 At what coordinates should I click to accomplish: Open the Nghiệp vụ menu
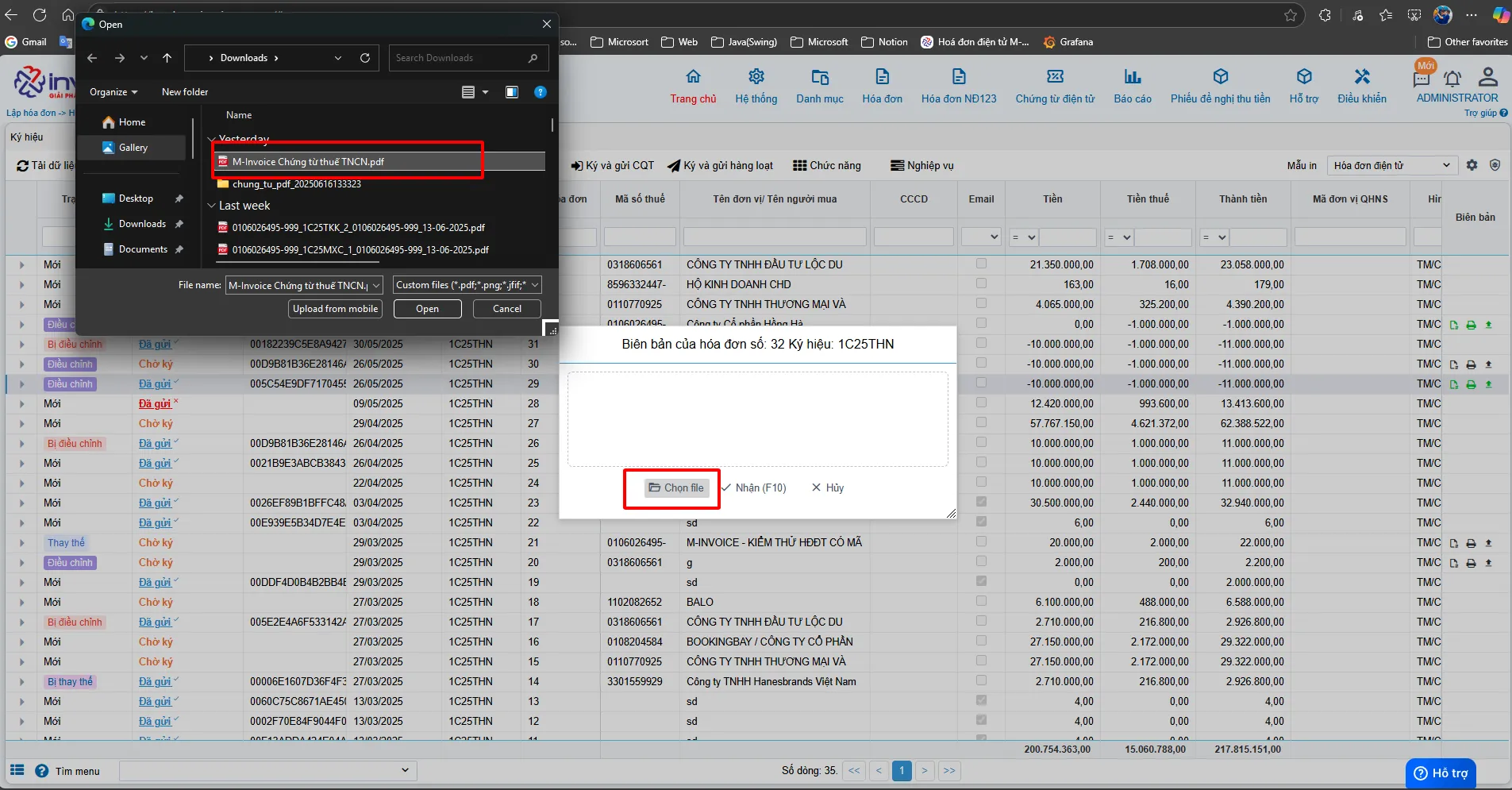(x=921, y=165)
